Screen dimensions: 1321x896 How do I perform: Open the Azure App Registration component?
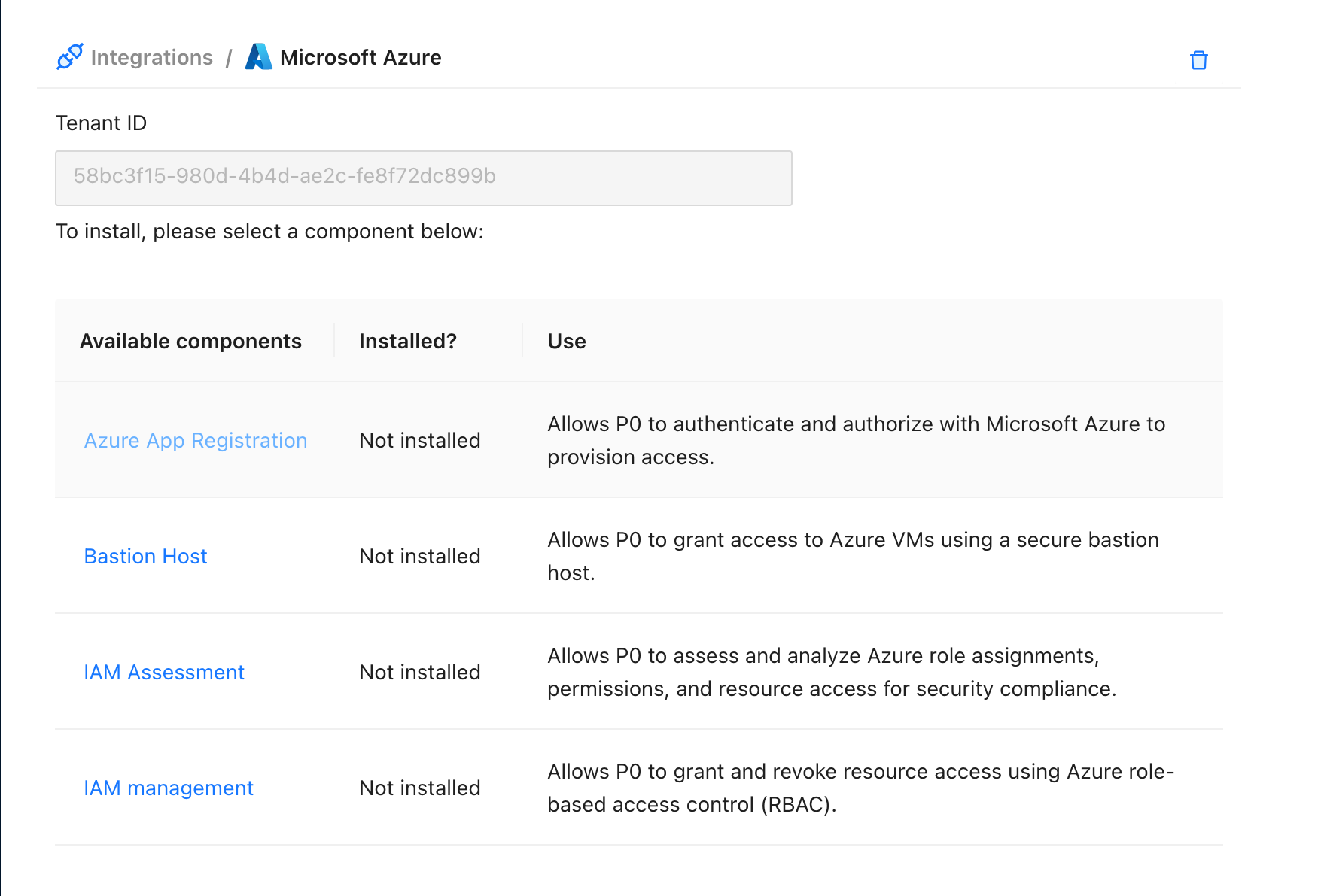(196, 440)
